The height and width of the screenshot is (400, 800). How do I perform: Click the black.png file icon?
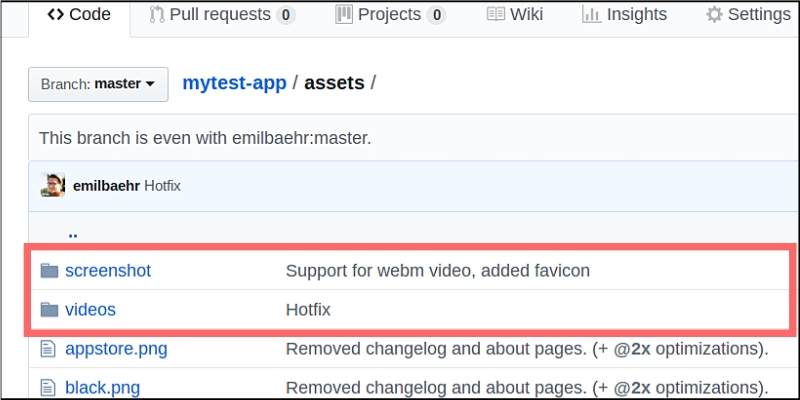click(x=48, y=387)
